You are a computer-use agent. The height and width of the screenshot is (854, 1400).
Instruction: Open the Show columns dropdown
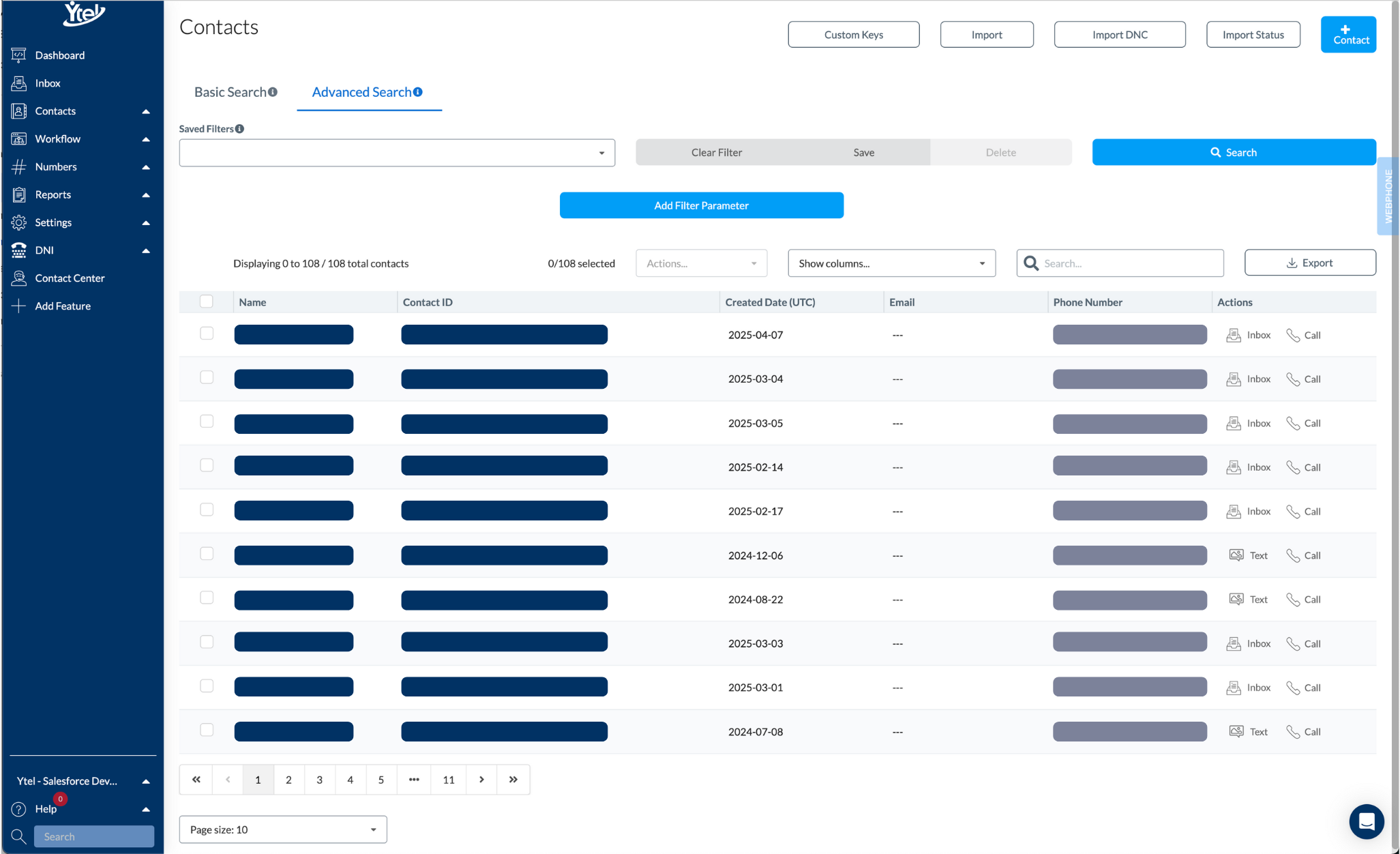coord(891,263)
